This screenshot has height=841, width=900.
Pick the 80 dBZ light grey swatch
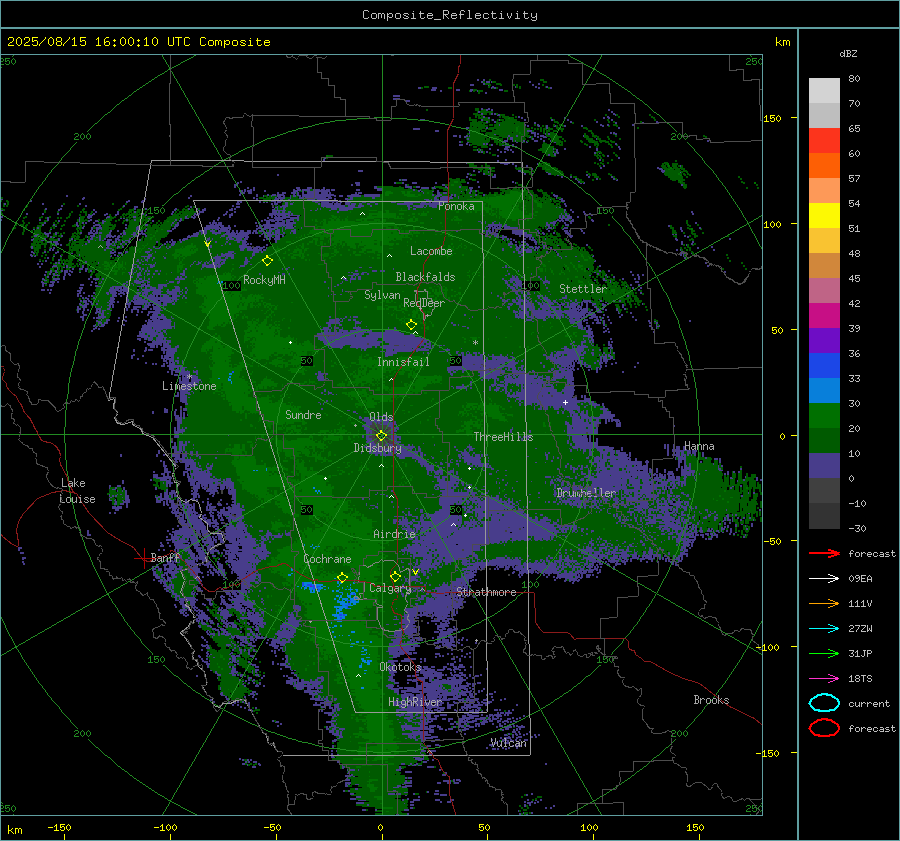point(824,90)
